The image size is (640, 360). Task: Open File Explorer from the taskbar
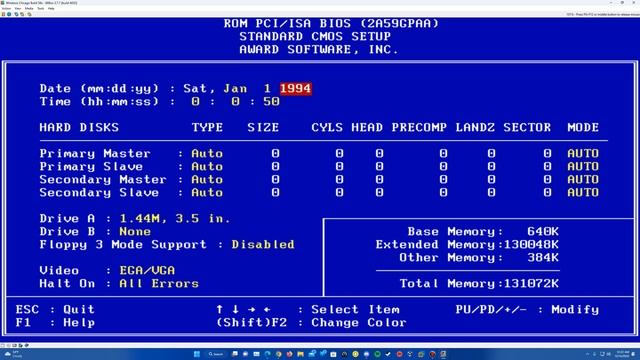[300, 354]
